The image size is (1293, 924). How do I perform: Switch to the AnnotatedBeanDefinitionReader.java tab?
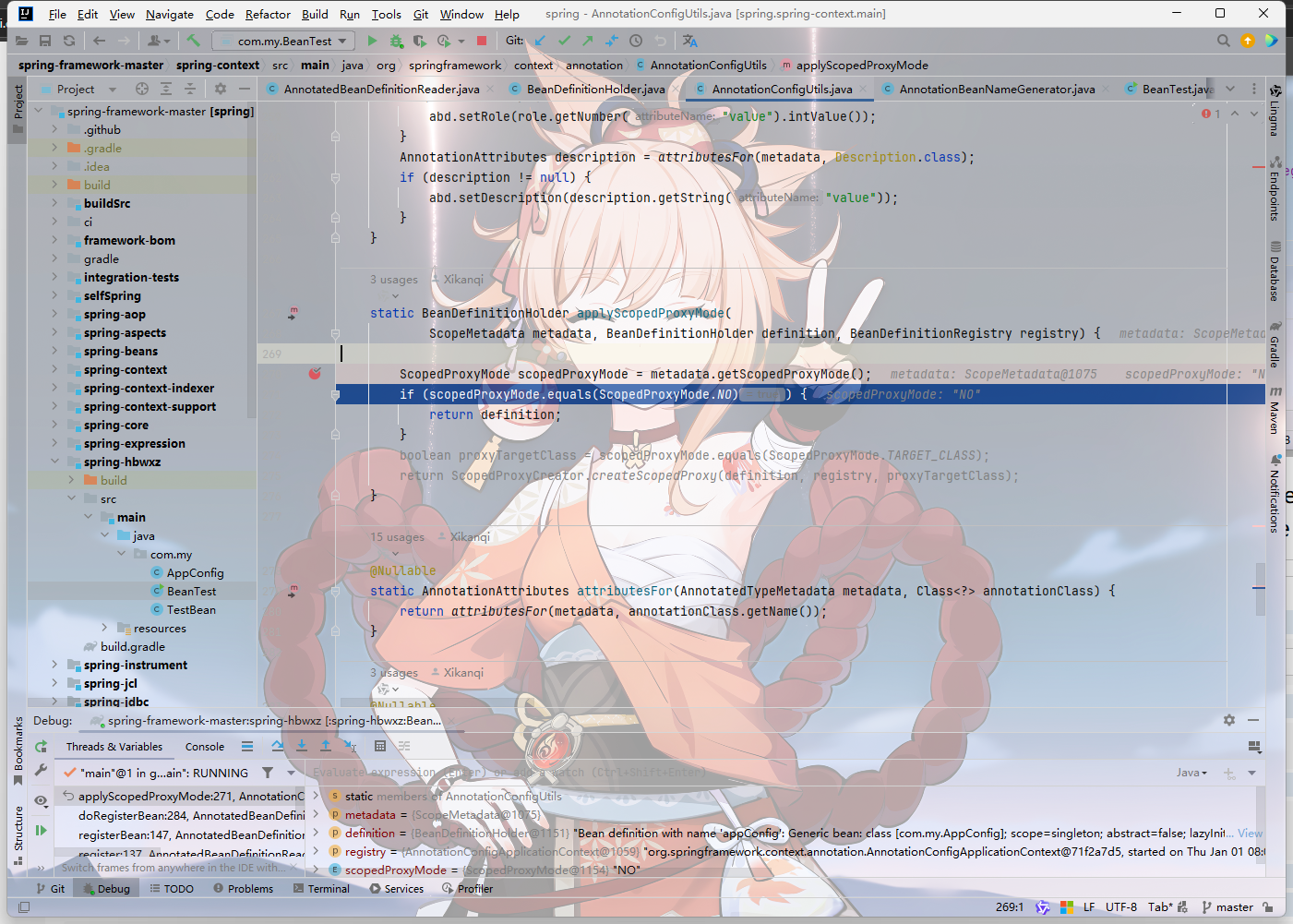coord(381,89)
